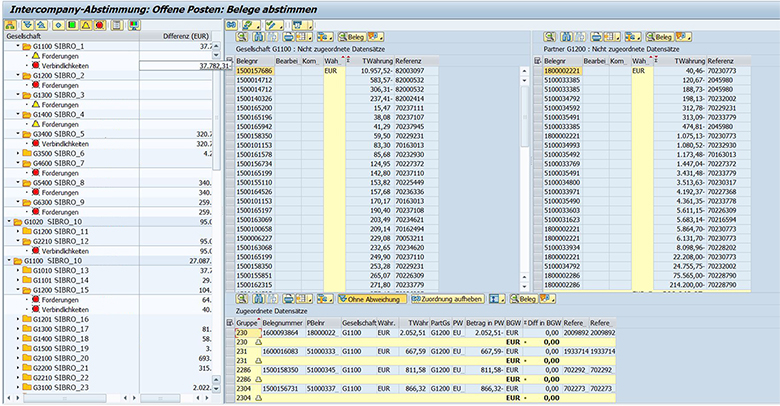Click the blue diamond status filter icon

(59, 25)
